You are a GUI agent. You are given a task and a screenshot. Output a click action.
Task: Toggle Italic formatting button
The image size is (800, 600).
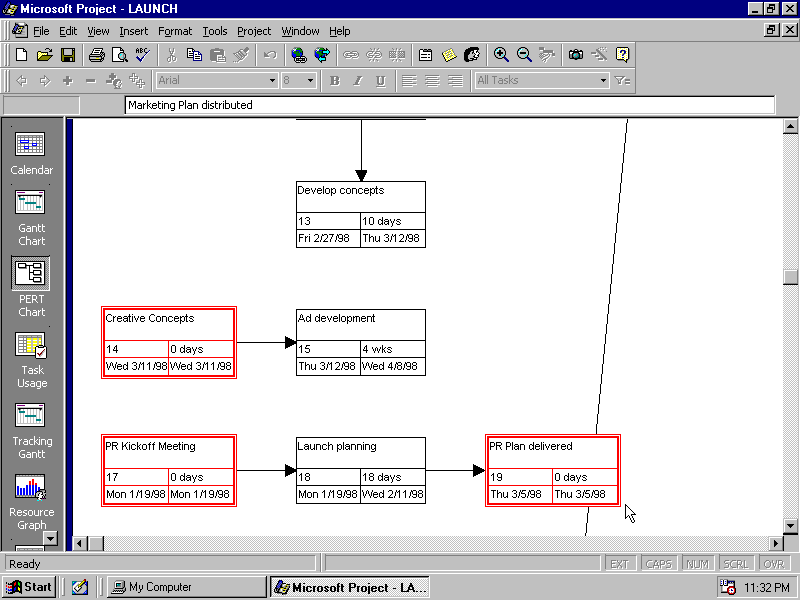pyautogui.click(x=358, y=81)
